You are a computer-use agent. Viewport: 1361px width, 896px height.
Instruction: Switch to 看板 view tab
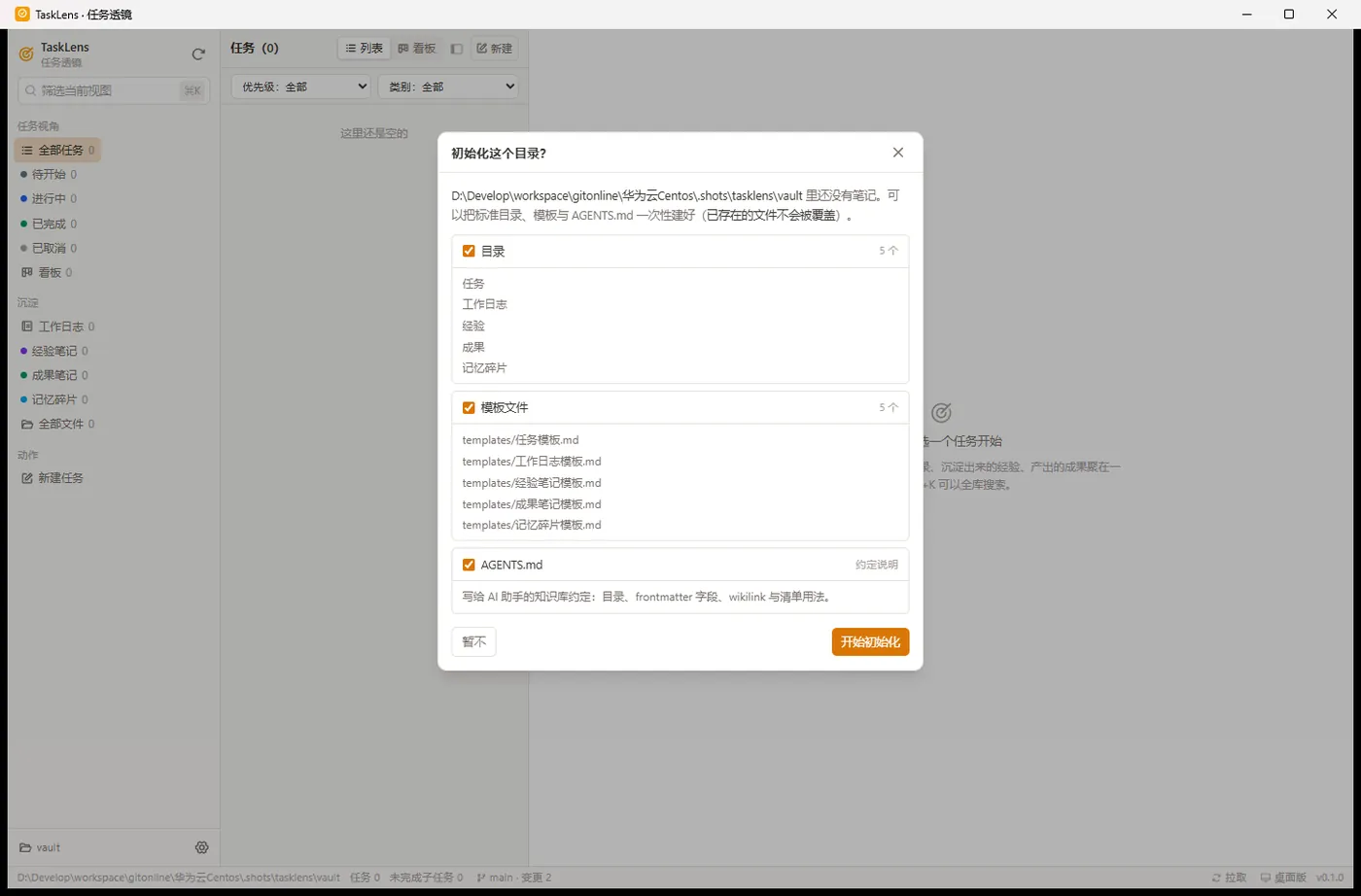click(417, 48)
